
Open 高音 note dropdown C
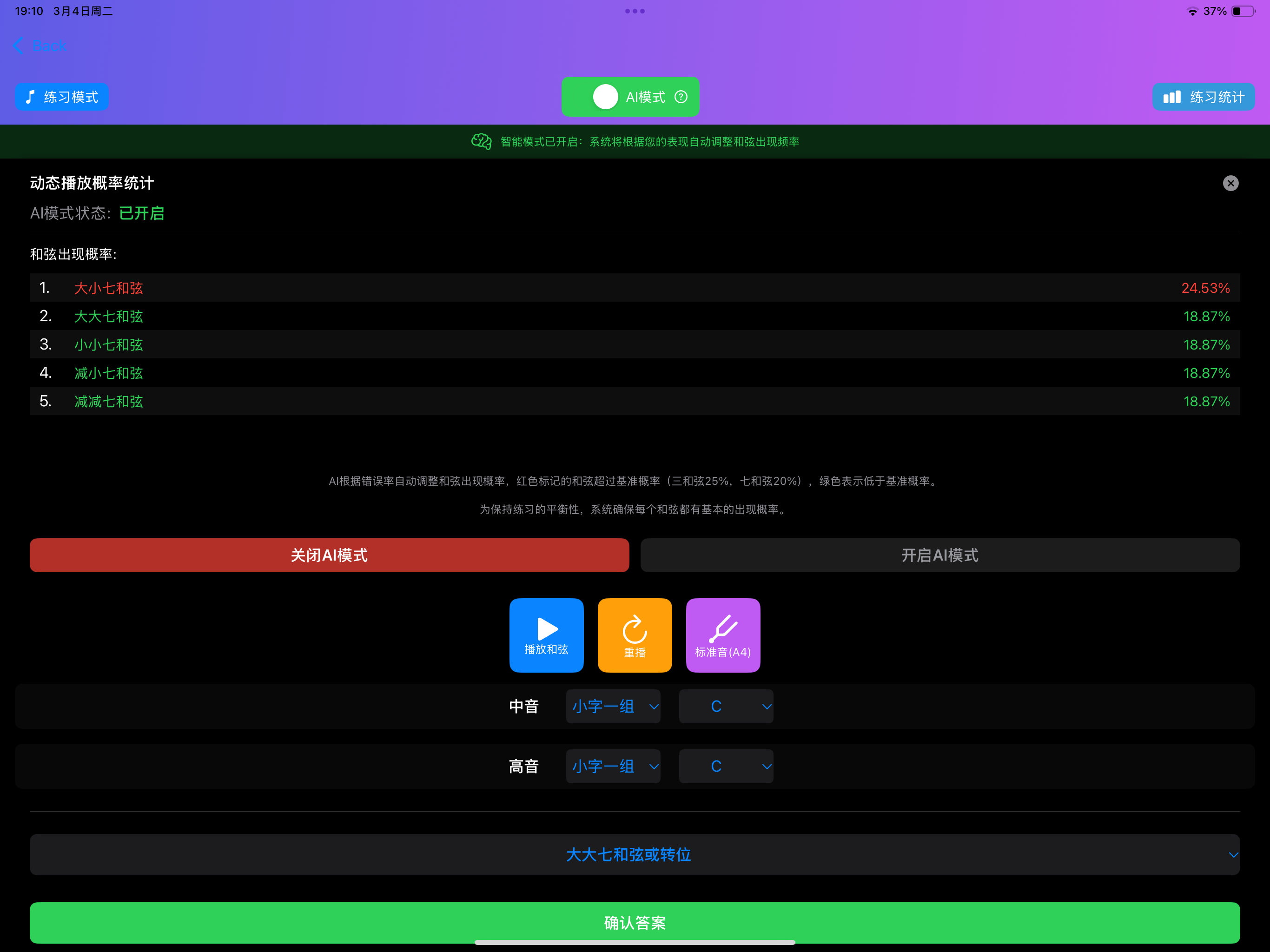click(x=726, y=766)
